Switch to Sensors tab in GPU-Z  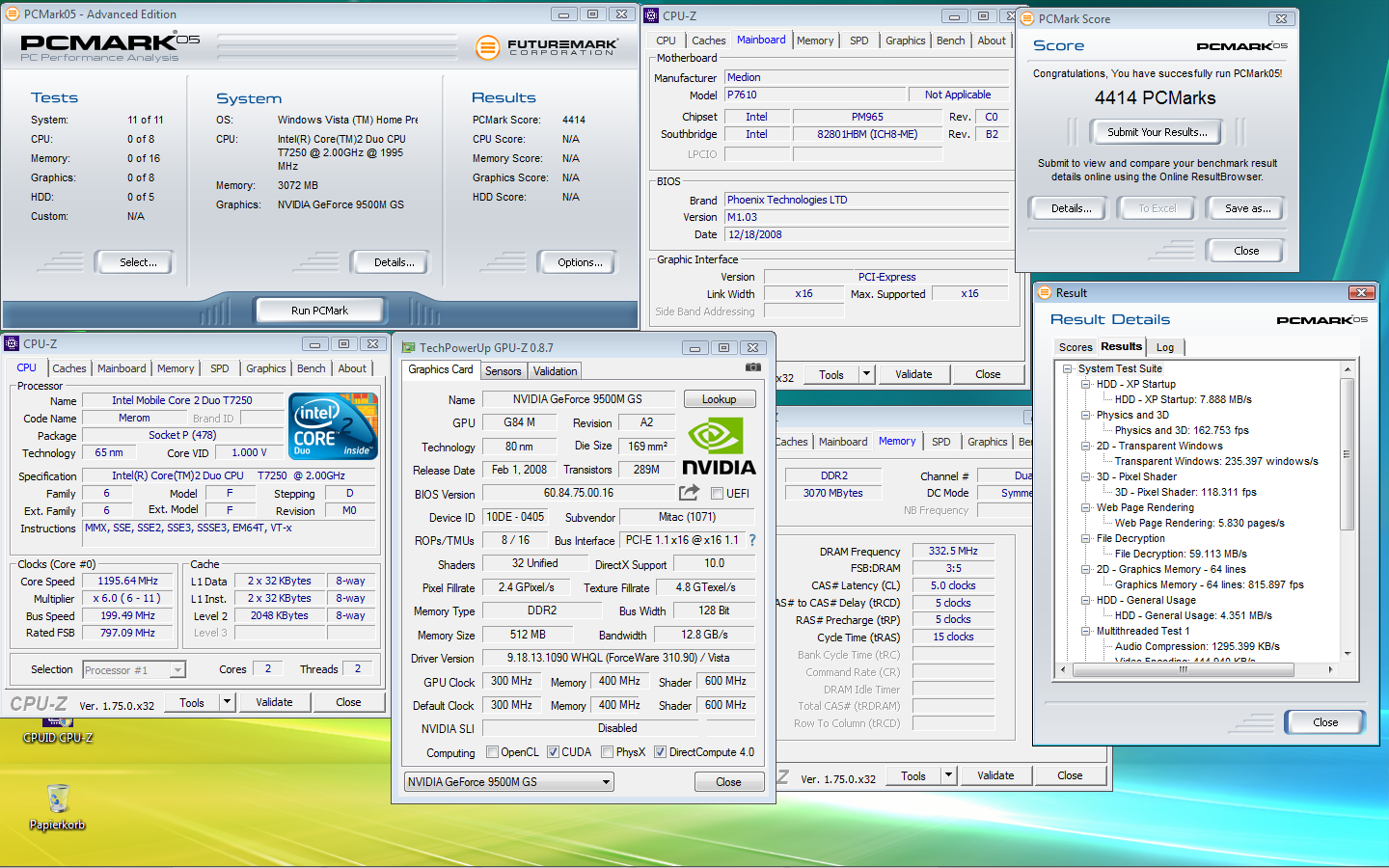503,371
